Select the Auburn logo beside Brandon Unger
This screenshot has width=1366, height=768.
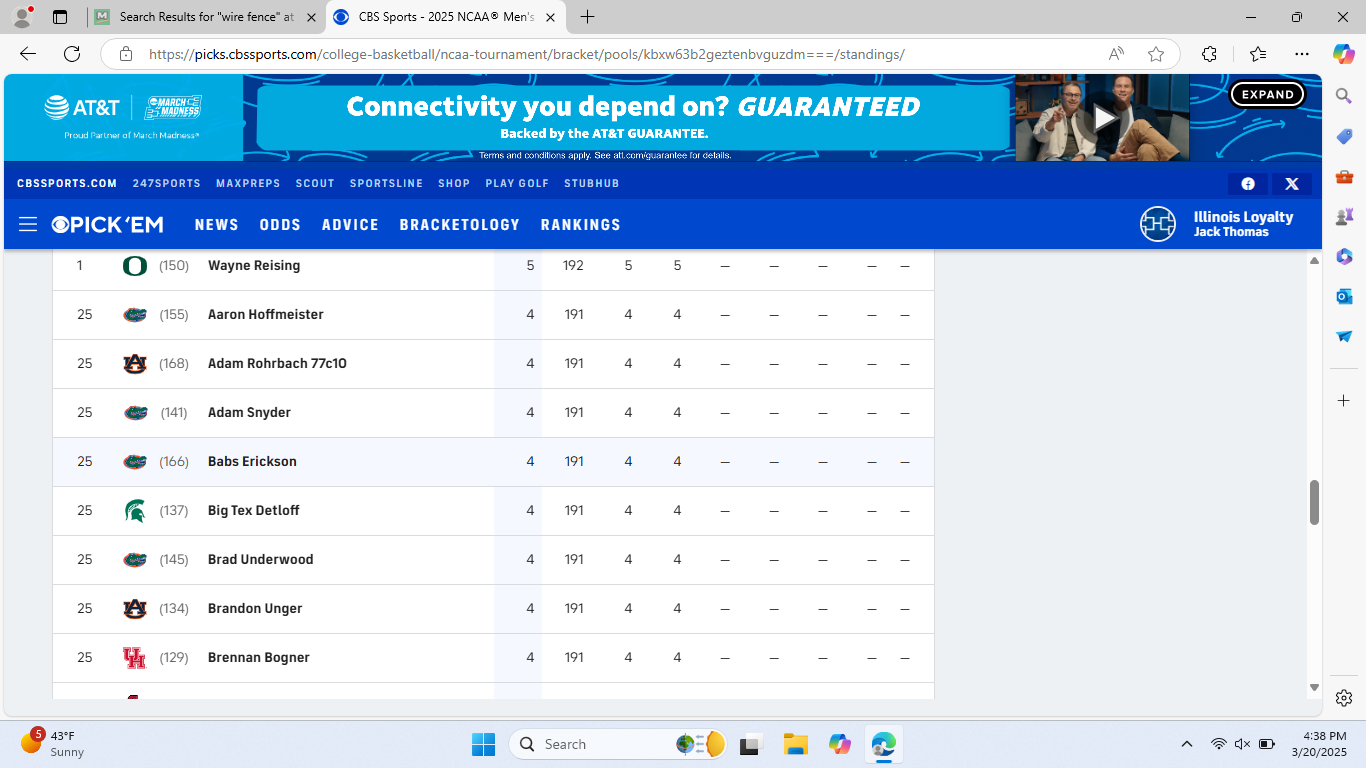134,608
